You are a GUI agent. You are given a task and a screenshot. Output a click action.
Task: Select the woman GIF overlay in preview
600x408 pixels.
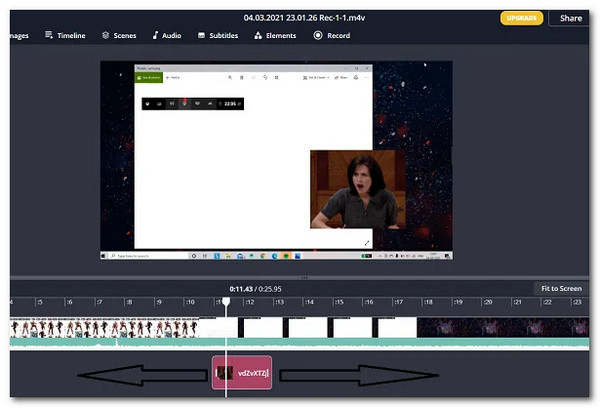click(350, 189)
